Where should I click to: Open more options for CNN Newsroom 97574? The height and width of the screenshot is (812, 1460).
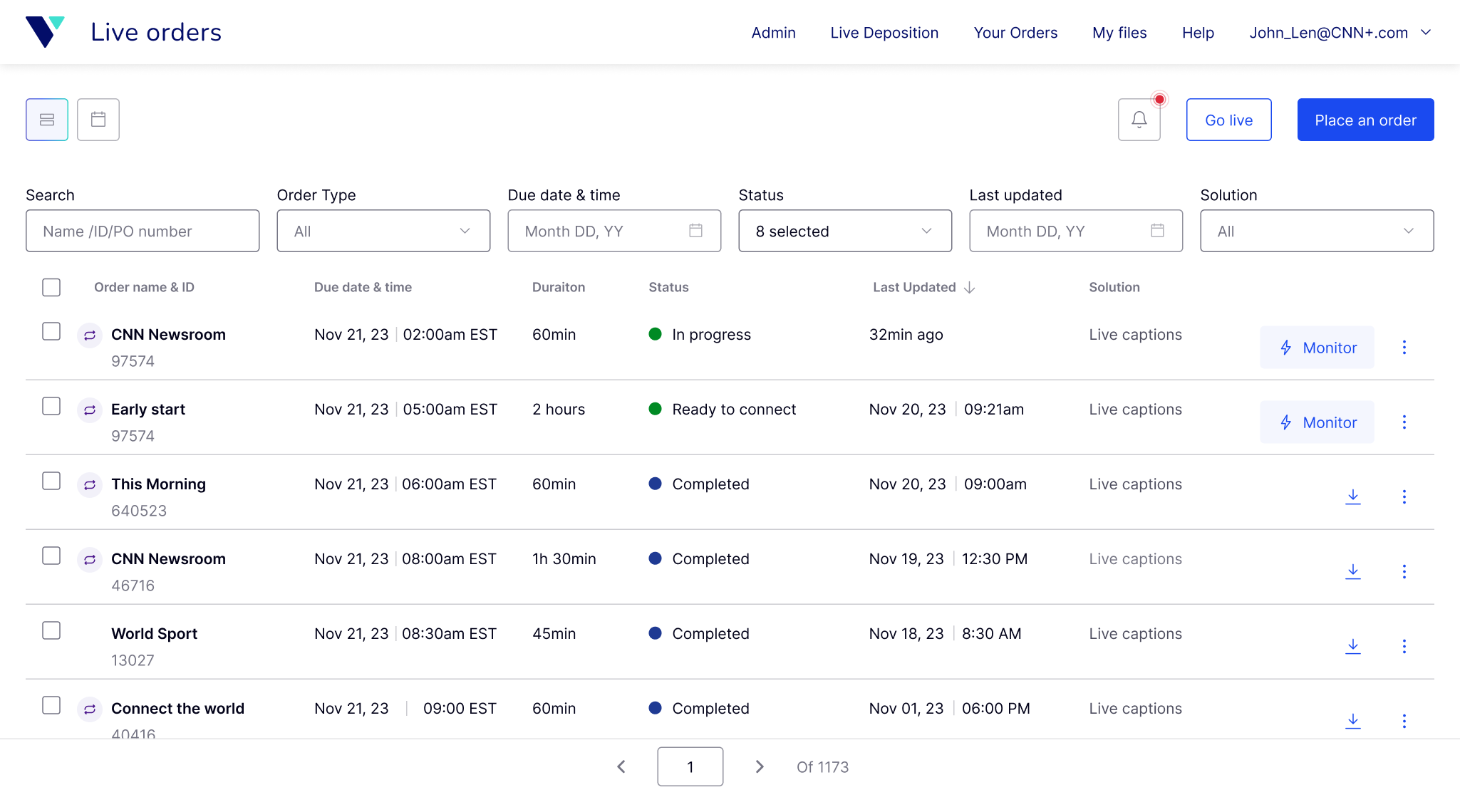coord(1404,348)
